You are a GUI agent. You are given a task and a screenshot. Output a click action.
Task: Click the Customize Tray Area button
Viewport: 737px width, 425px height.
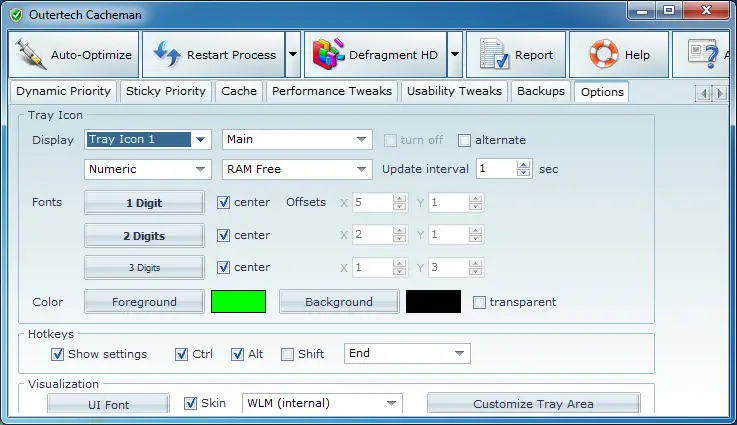tap(533, 404)
